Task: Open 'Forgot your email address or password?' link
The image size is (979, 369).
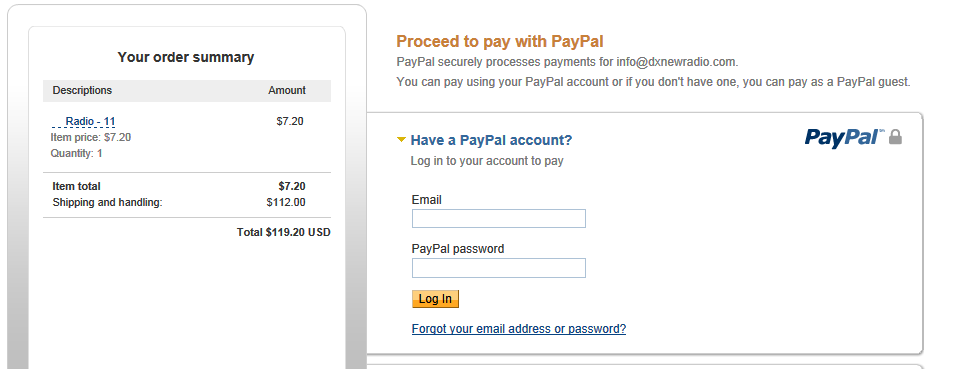Action: 519,328
